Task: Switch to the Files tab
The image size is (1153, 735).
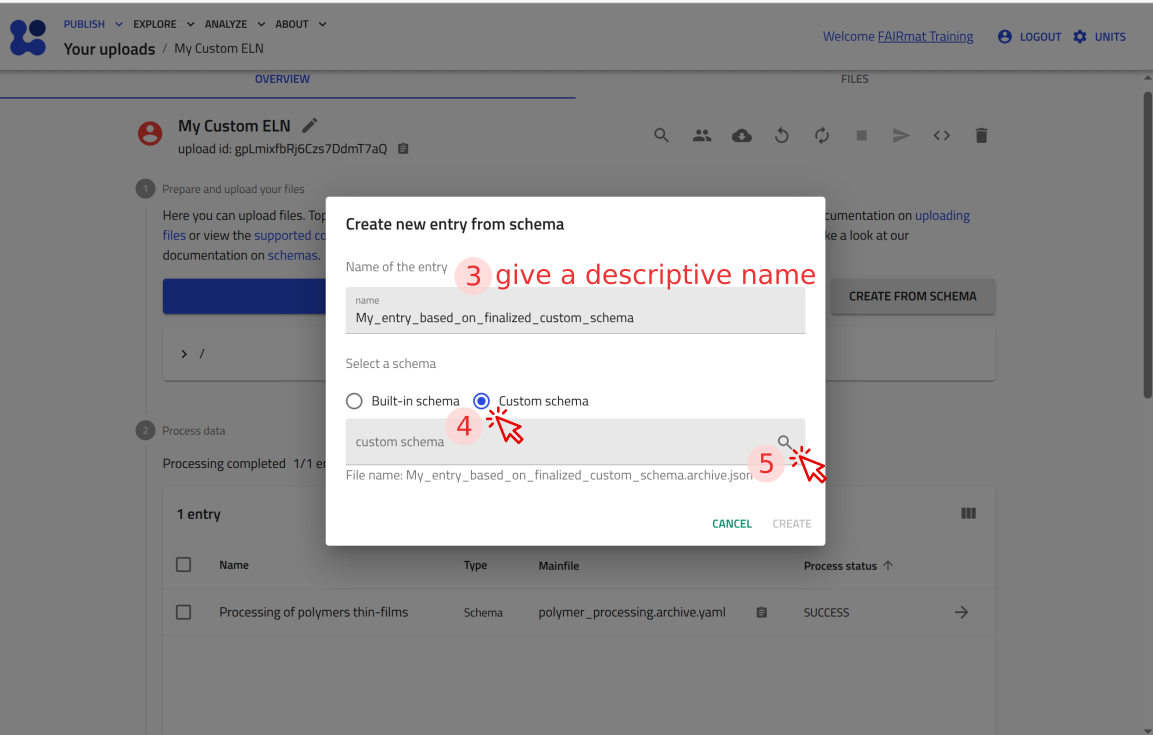Action: click(x=854, y=79)
